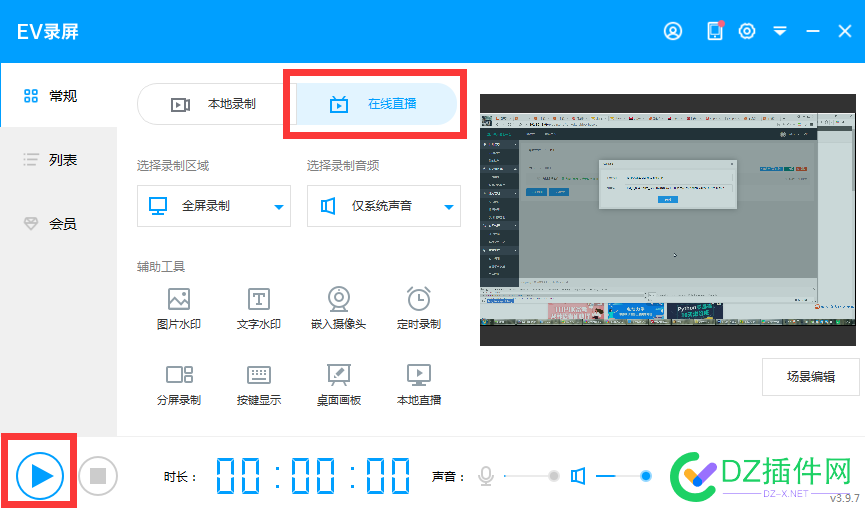Screen dimensions: 865x512
Task: Minimize the EV录屏 window
Action: click(813, 31)
